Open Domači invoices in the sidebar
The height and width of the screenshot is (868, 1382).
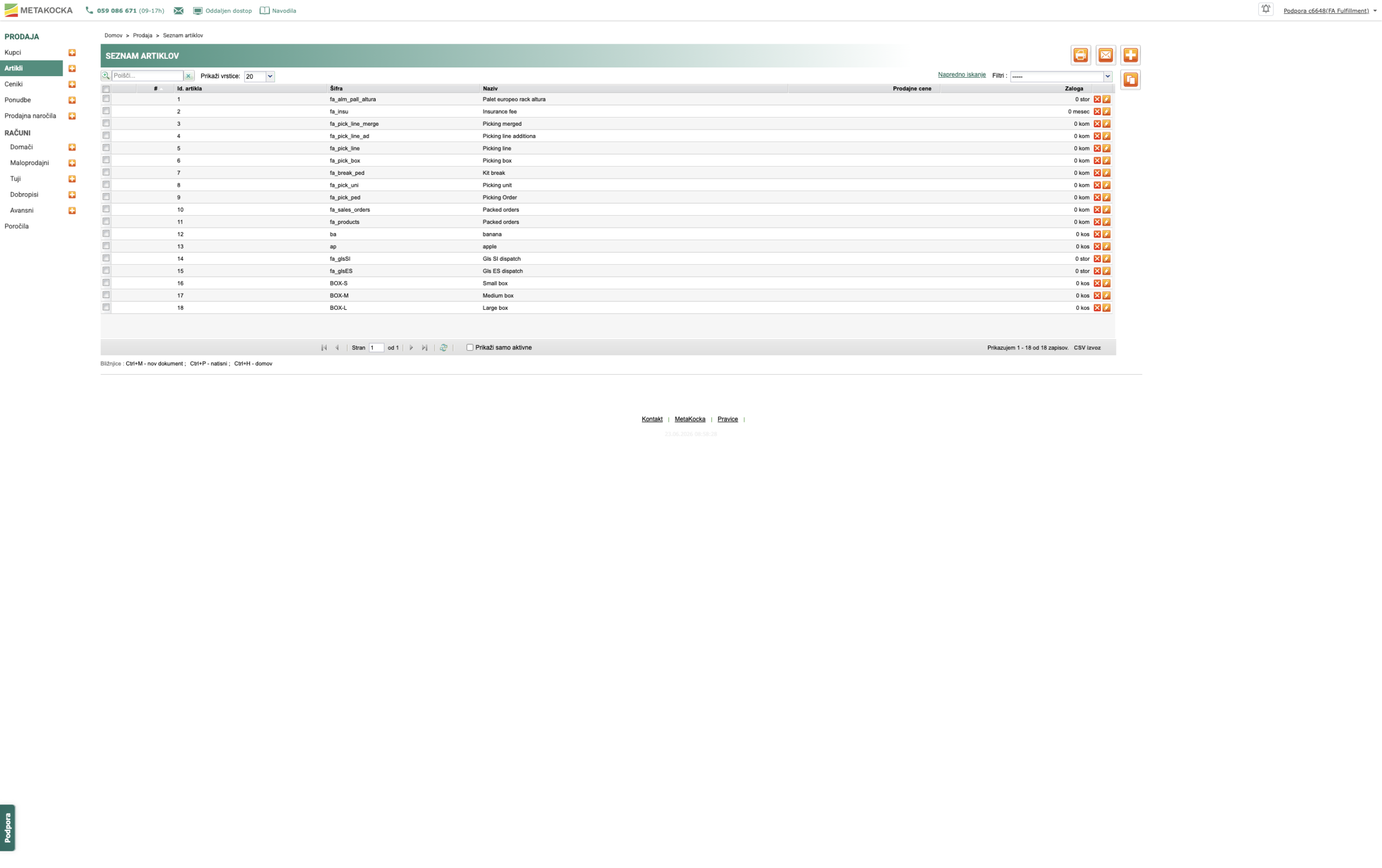[x=21, y=147]
